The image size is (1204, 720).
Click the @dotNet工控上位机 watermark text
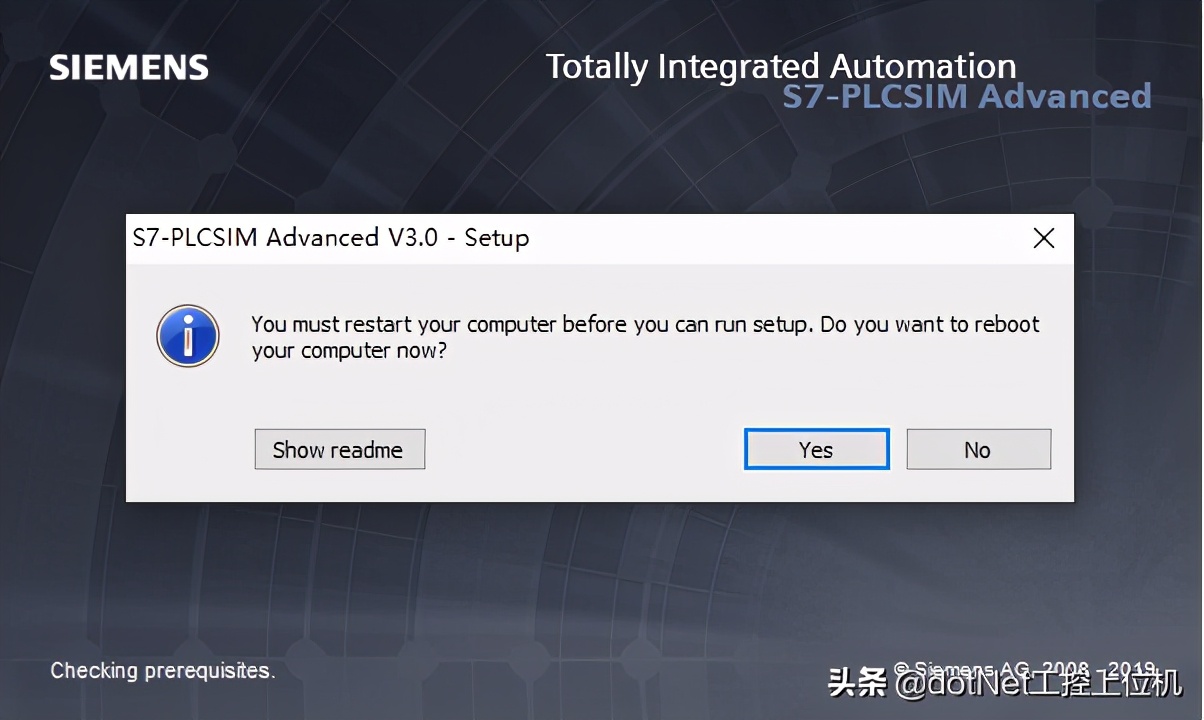[1038, 684]
